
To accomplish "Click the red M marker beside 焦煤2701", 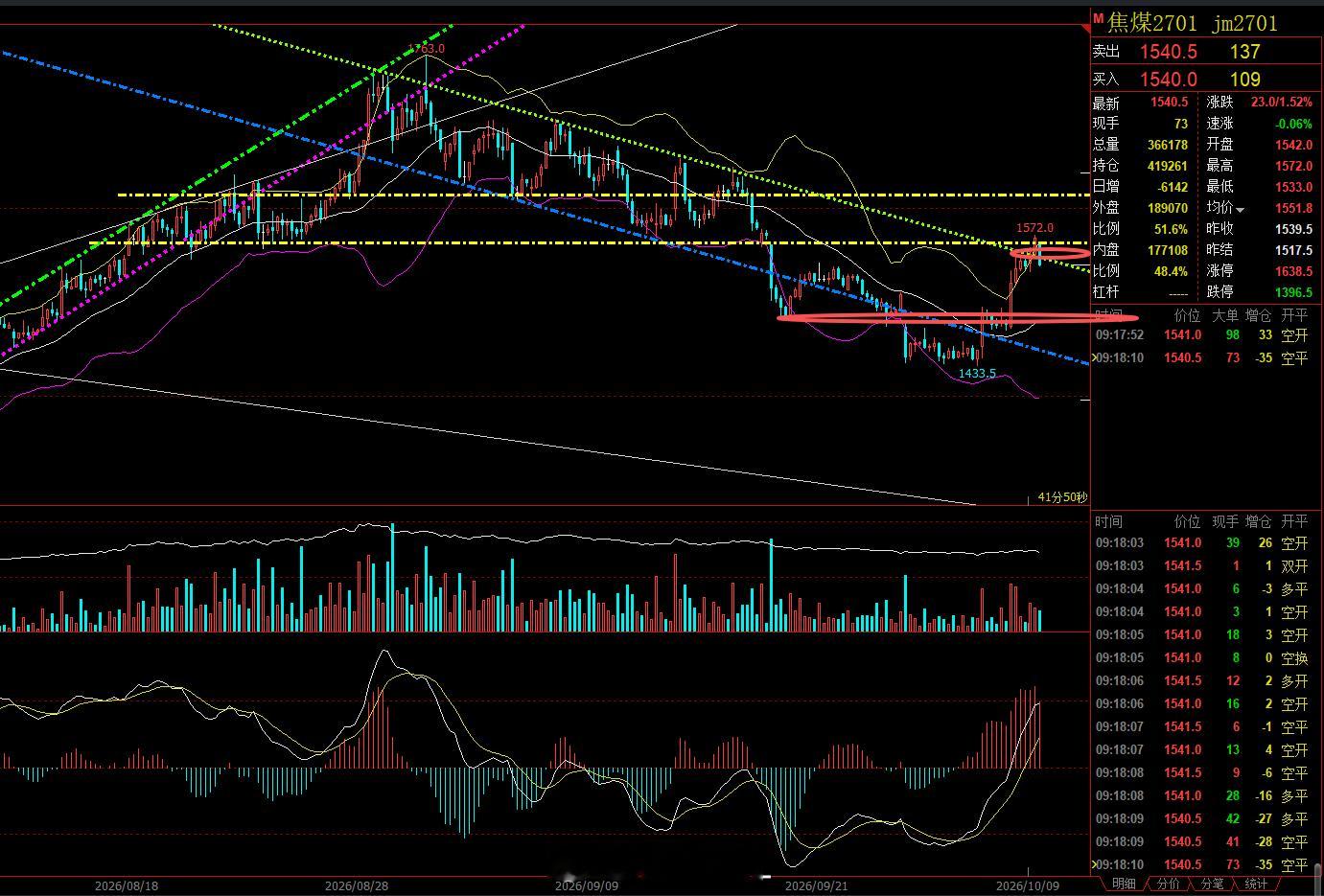I will coord(1098,18).
